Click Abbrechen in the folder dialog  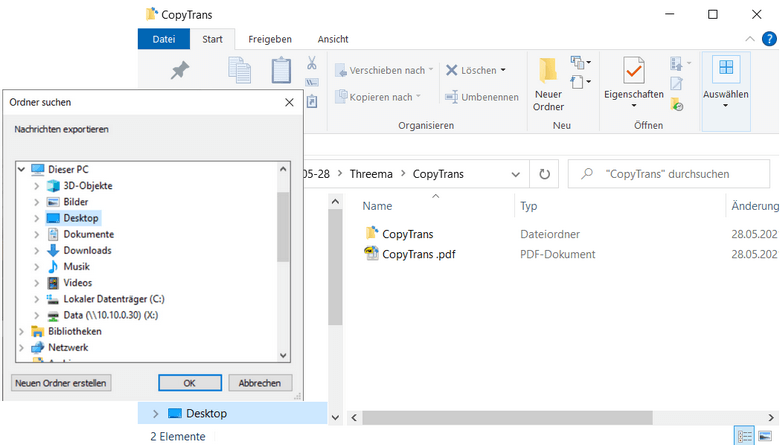(260, 383)
